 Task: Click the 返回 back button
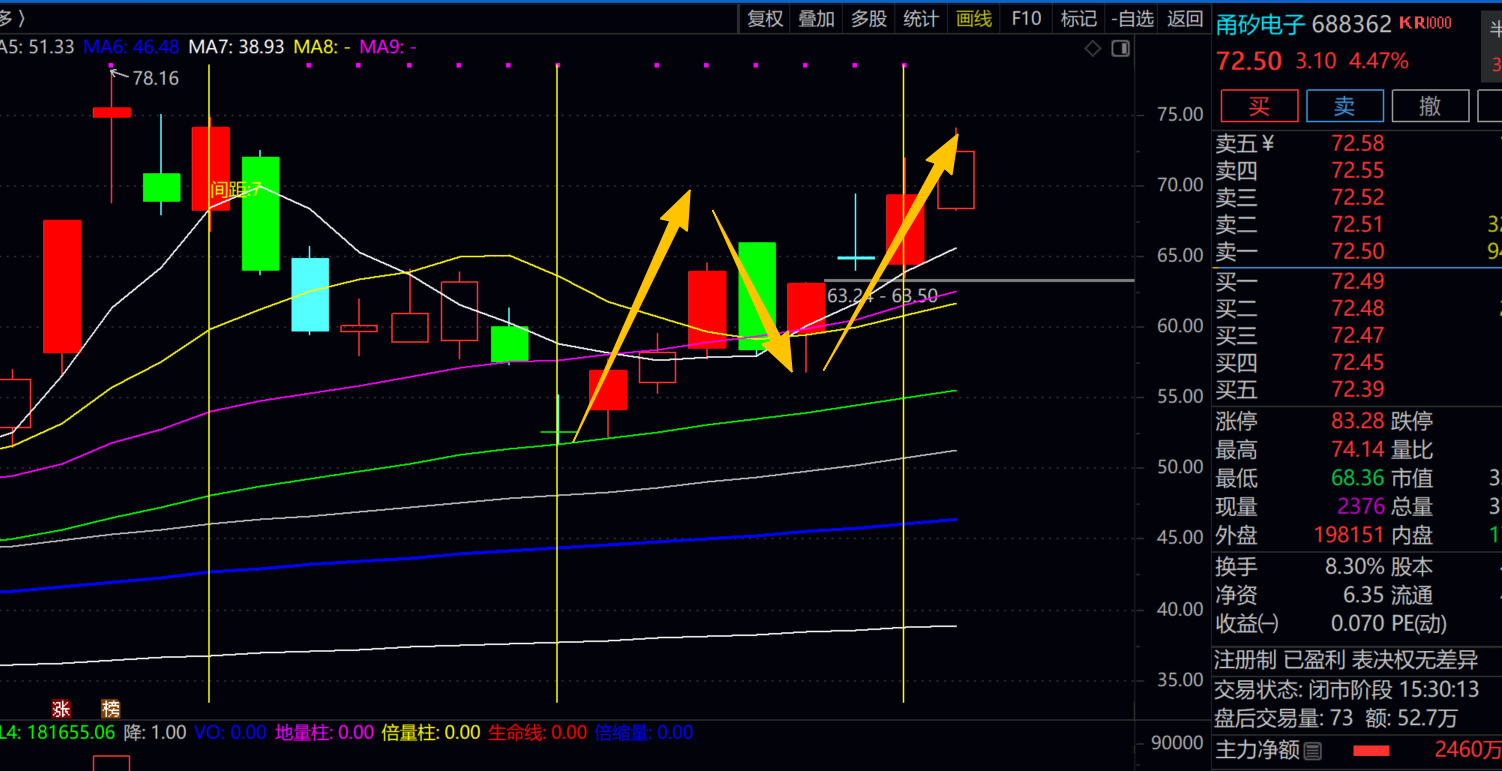click(x=1185, y=19)
